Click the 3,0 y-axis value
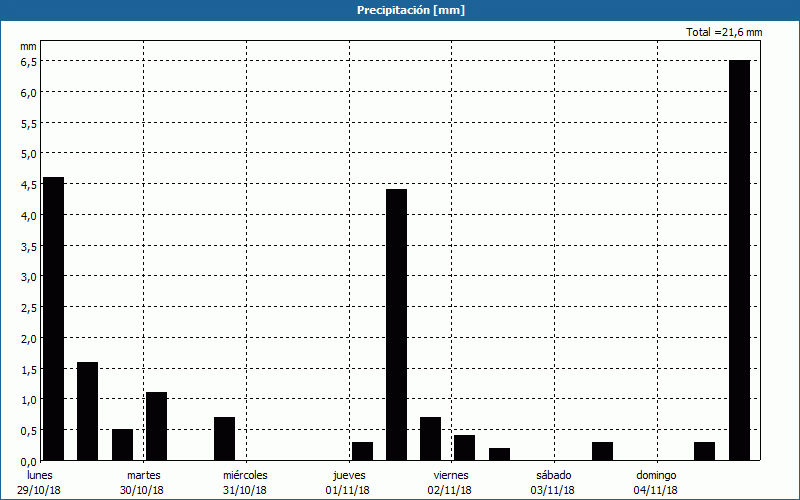800x500 pixels. 29,277
